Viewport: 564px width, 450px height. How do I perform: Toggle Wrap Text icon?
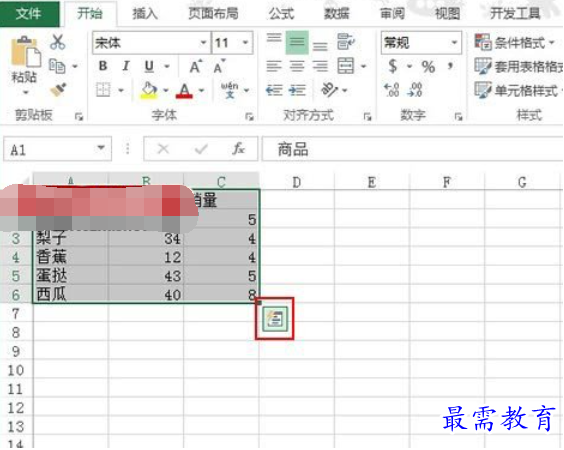[346, 42]
